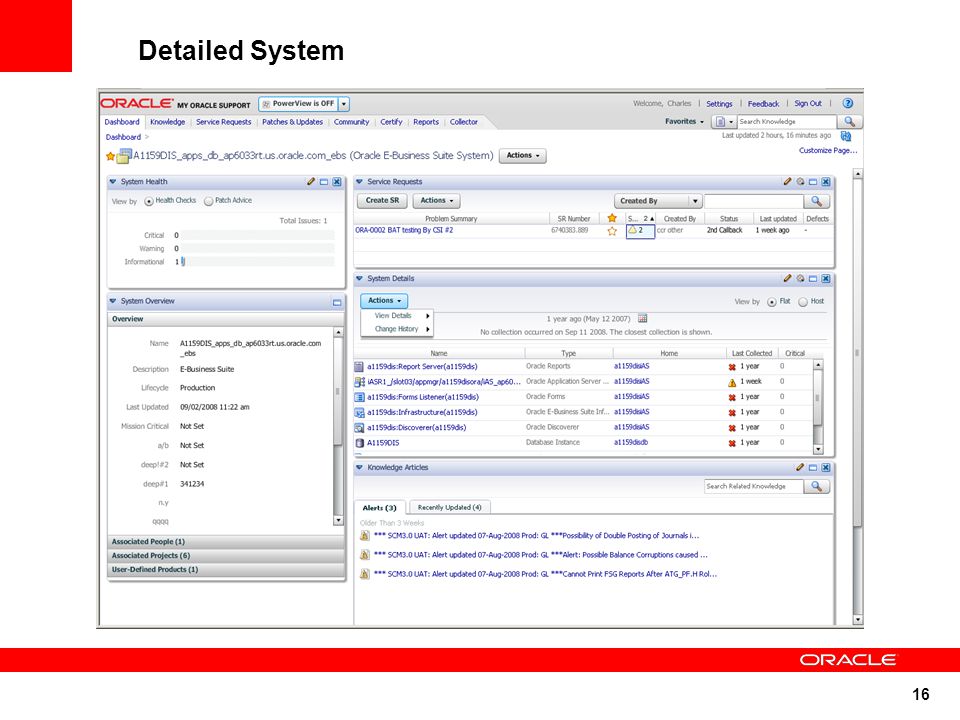
Task: Collapse the Knowledge Articles panel triangle
Action: (x=359, y=467)
